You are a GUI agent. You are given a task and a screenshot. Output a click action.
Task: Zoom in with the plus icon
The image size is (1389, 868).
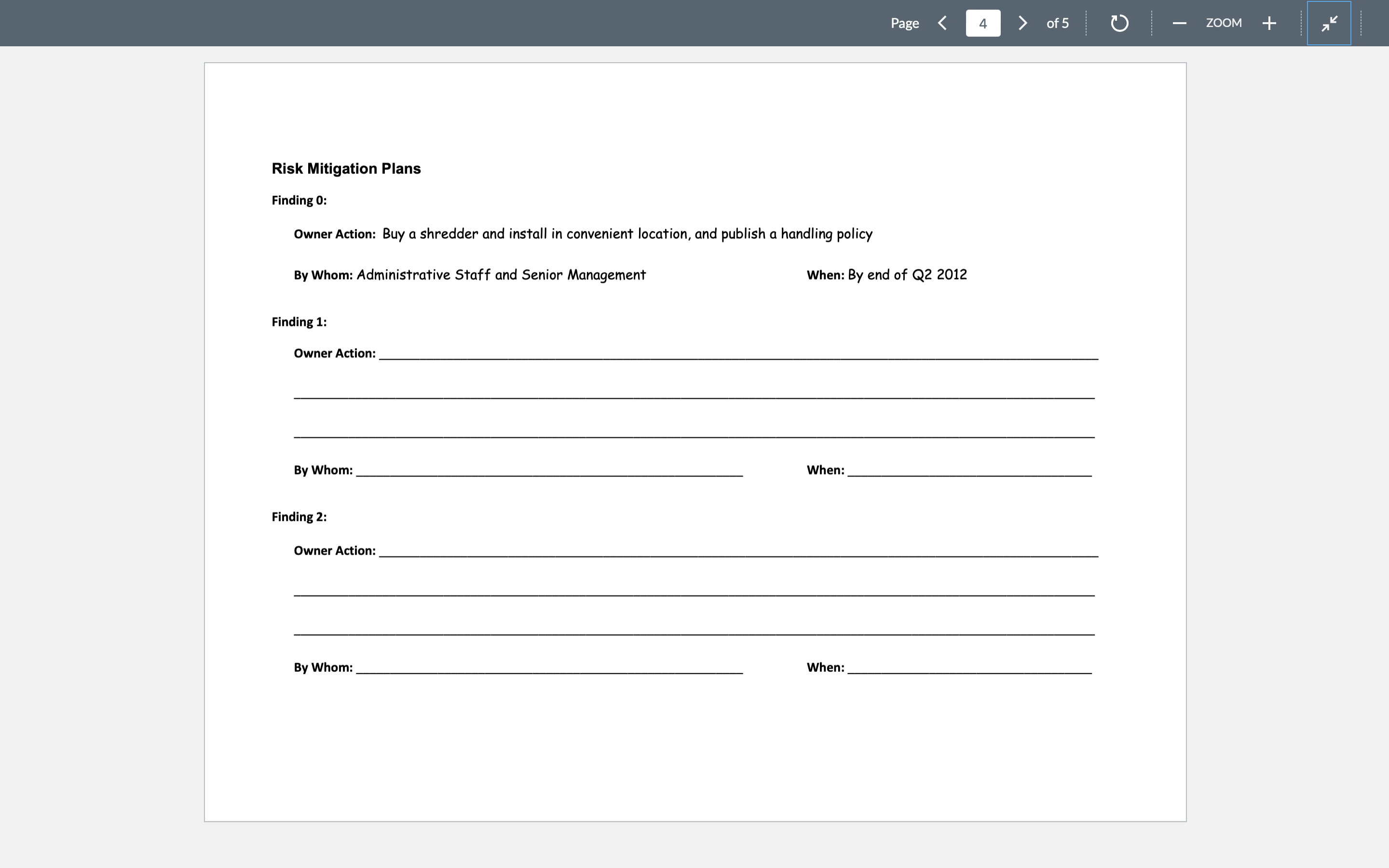(1269, 23)
